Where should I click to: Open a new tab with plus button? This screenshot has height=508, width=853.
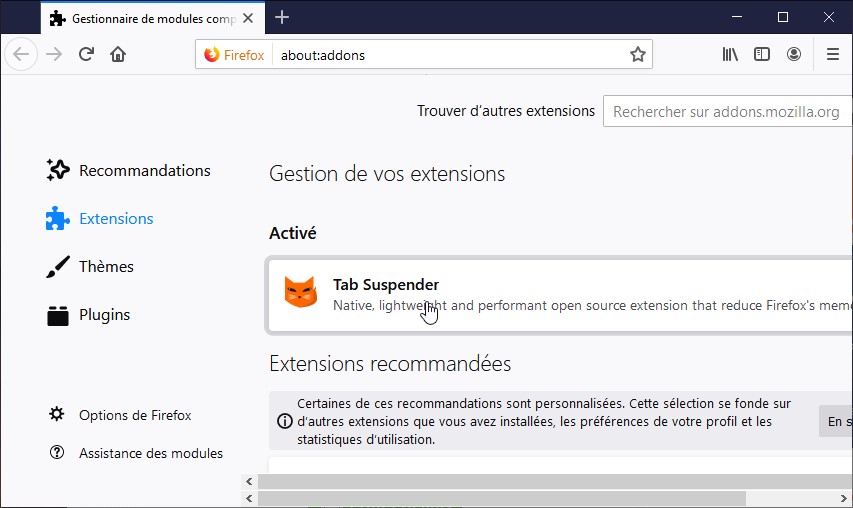[282, 17]
